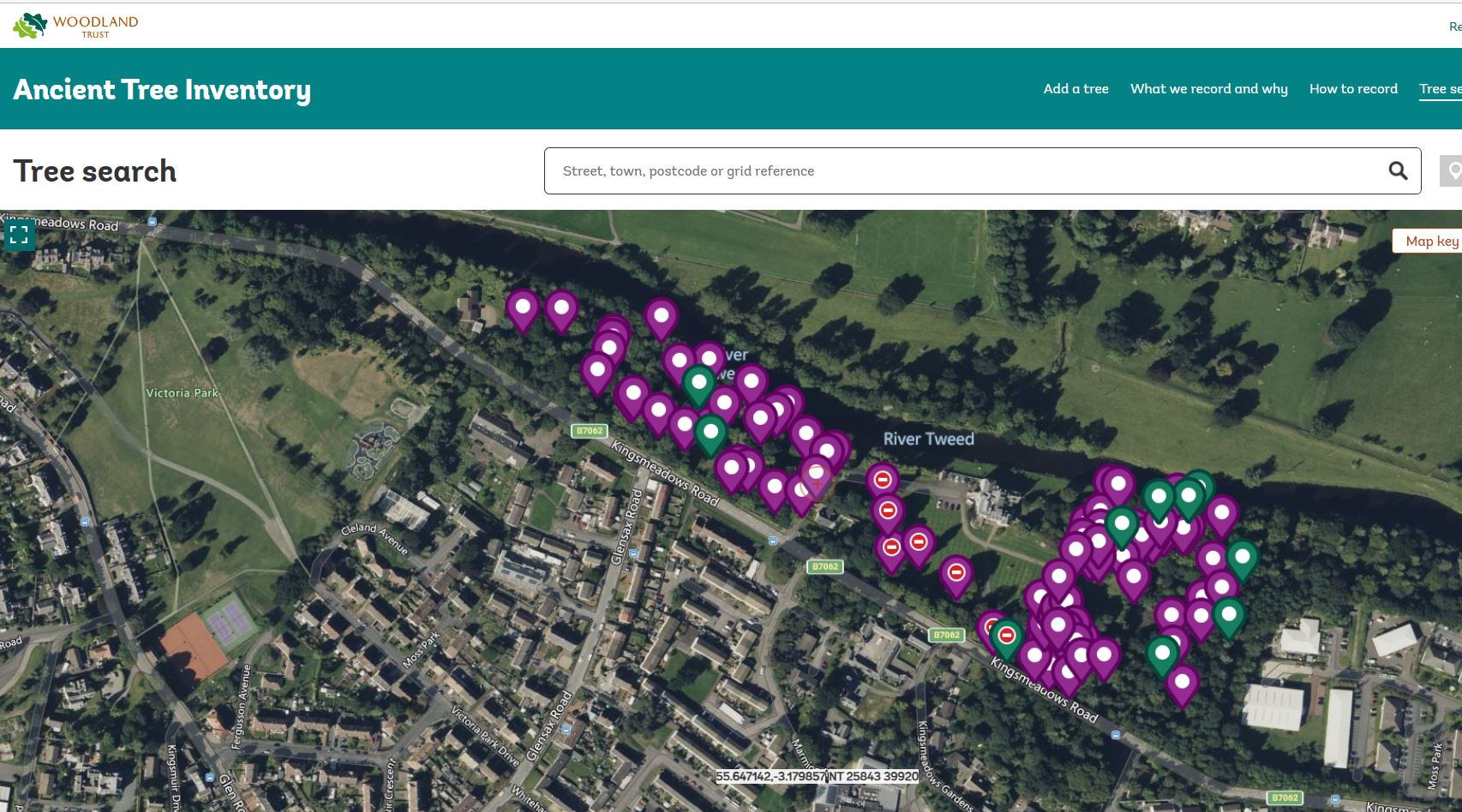Open What we record and why
1462x812 pixels.
(1208, 89)
